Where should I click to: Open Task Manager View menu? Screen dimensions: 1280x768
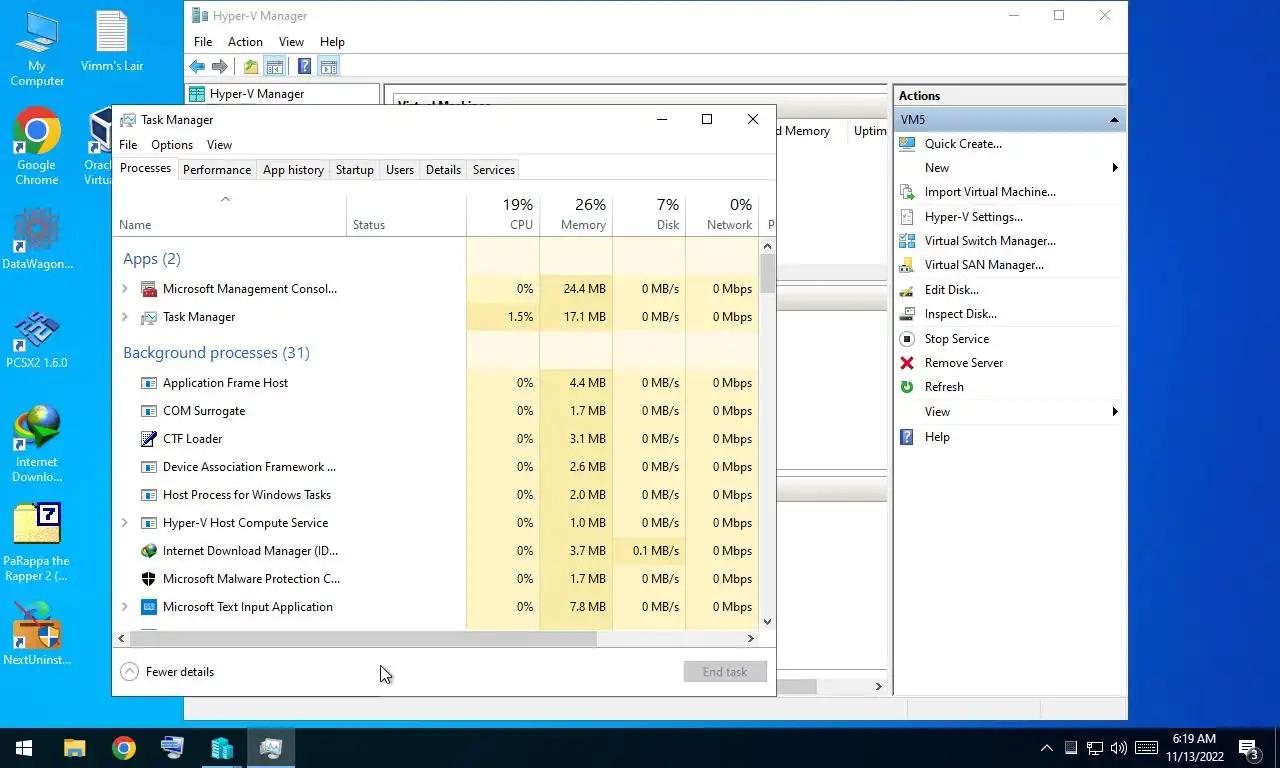pos(219,145)
